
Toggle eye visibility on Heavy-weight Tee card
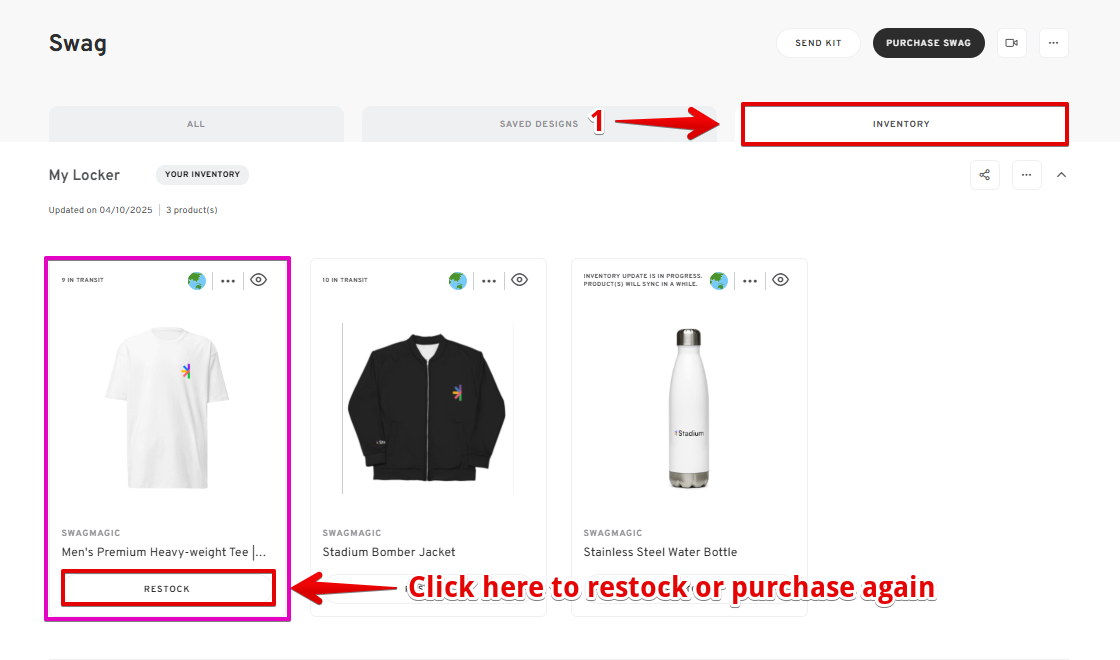(x=259, y=280)
